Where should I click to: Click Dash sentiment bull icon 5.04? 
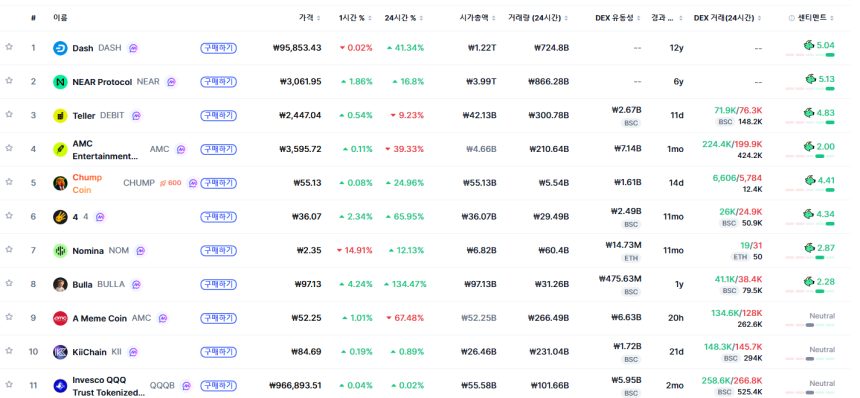[x=809, y=45]
